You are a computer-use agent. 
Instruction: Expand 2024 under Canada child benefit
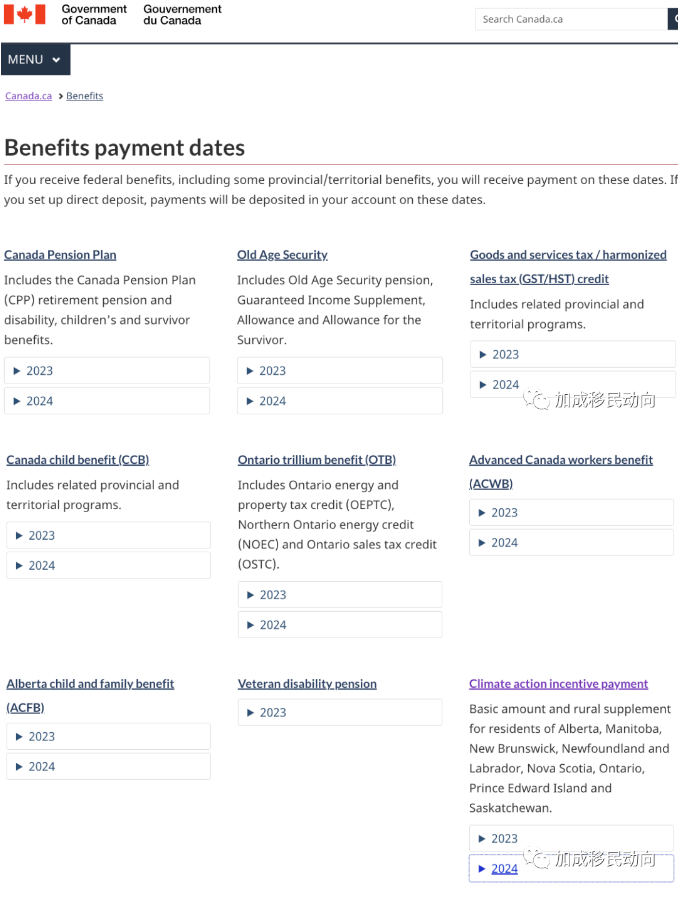point(108,565)
